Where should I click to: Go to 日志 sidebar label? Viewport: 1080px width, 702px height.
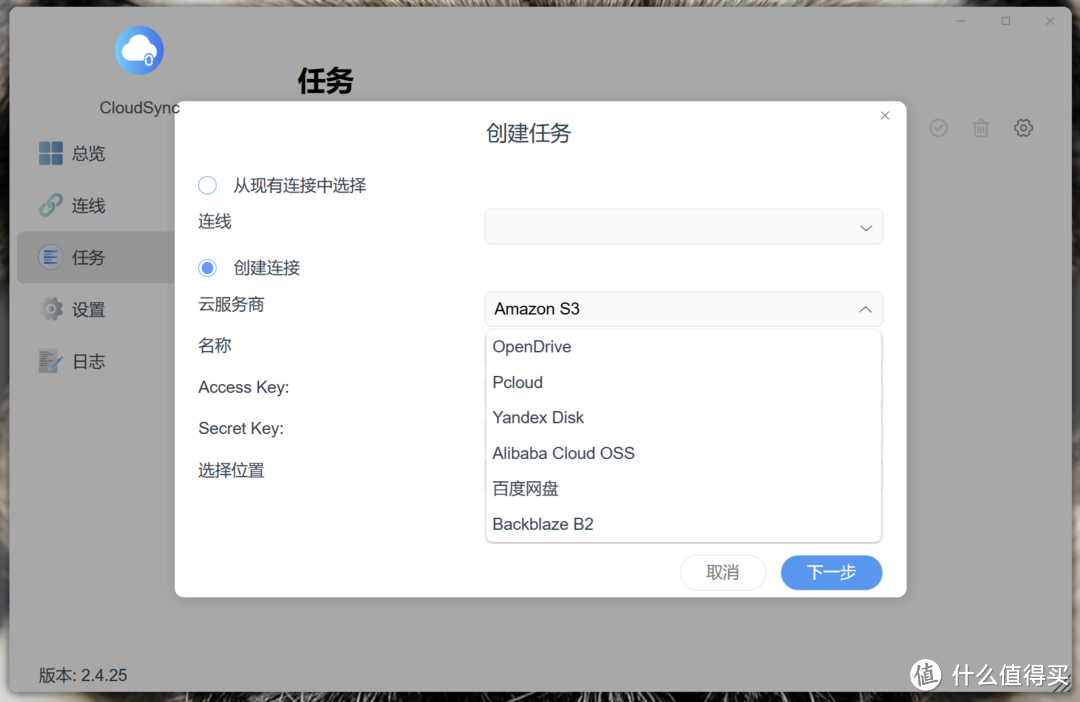[88, 362]
